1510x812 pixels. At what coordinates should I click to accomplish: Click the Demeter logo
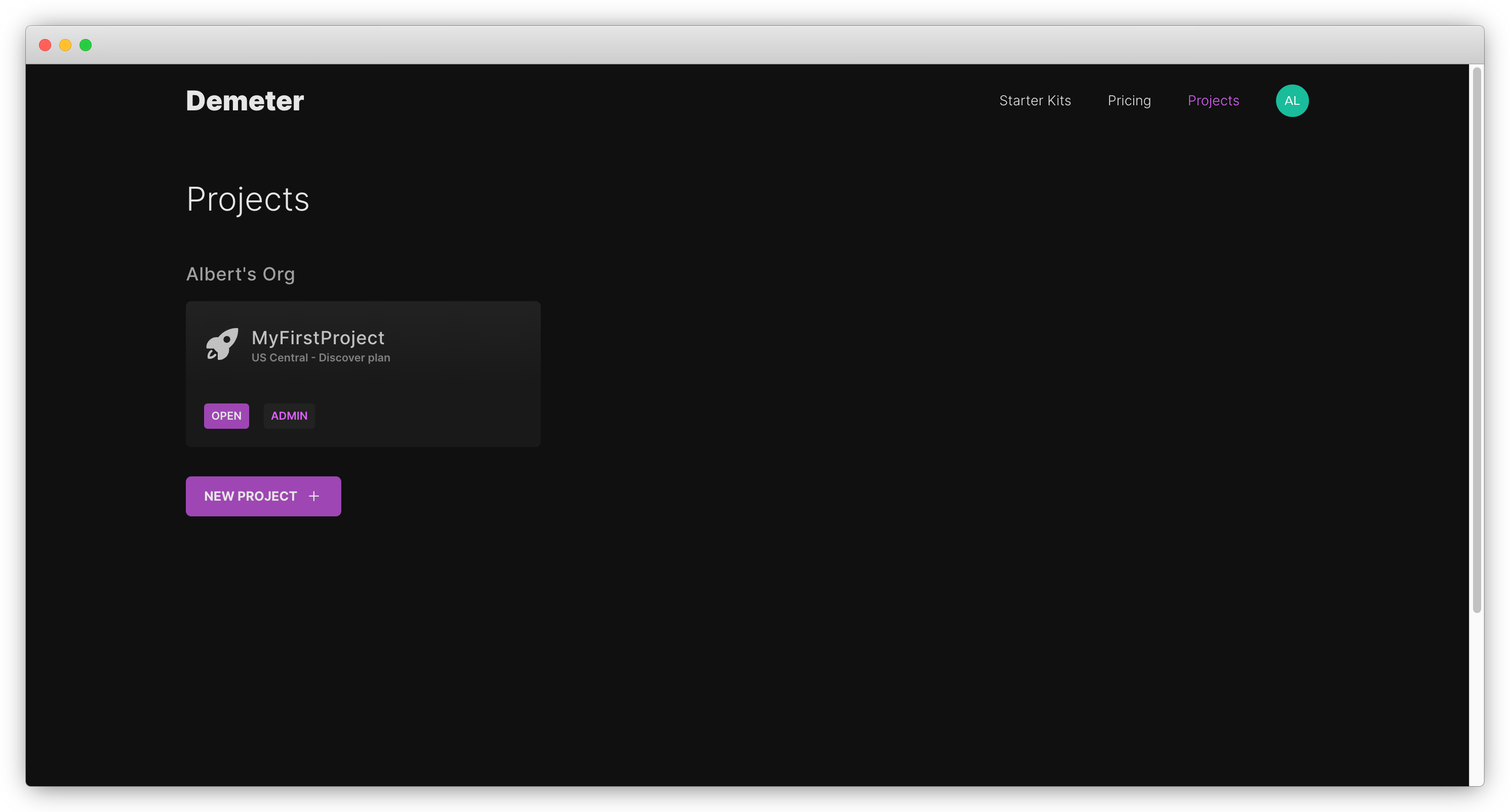[x=245, y=101]
